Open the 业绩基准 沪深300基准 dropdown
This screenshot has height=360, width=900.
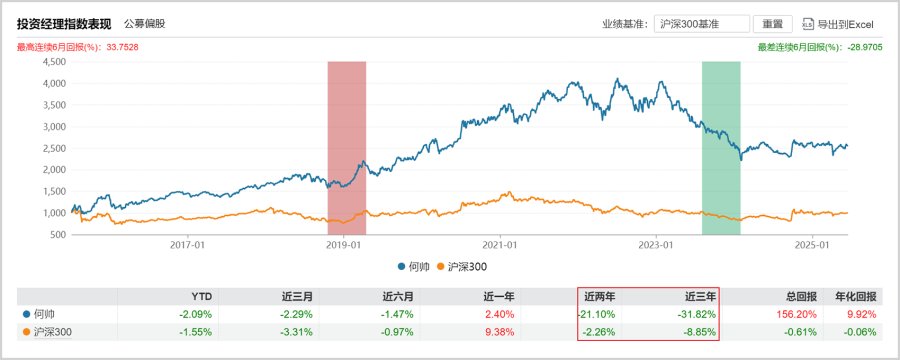701,24
